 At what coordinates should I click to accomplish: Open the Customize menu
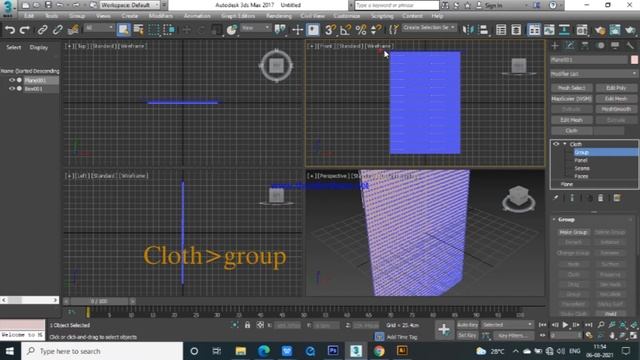347,16
